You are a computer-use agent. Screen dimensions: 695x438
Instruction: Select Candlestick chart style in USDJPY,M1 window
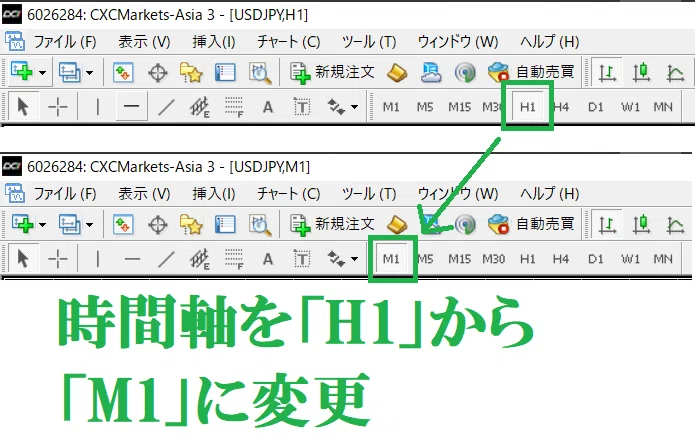(x=641, y=224)
